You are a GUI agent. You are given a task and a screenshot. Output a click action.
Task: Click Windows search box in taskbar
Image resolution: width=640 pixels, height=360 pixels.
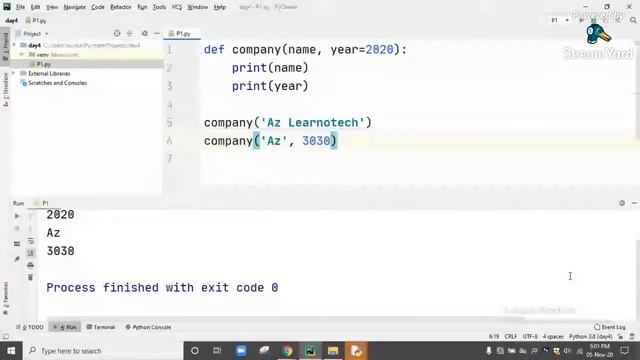[x=102, y=351]
